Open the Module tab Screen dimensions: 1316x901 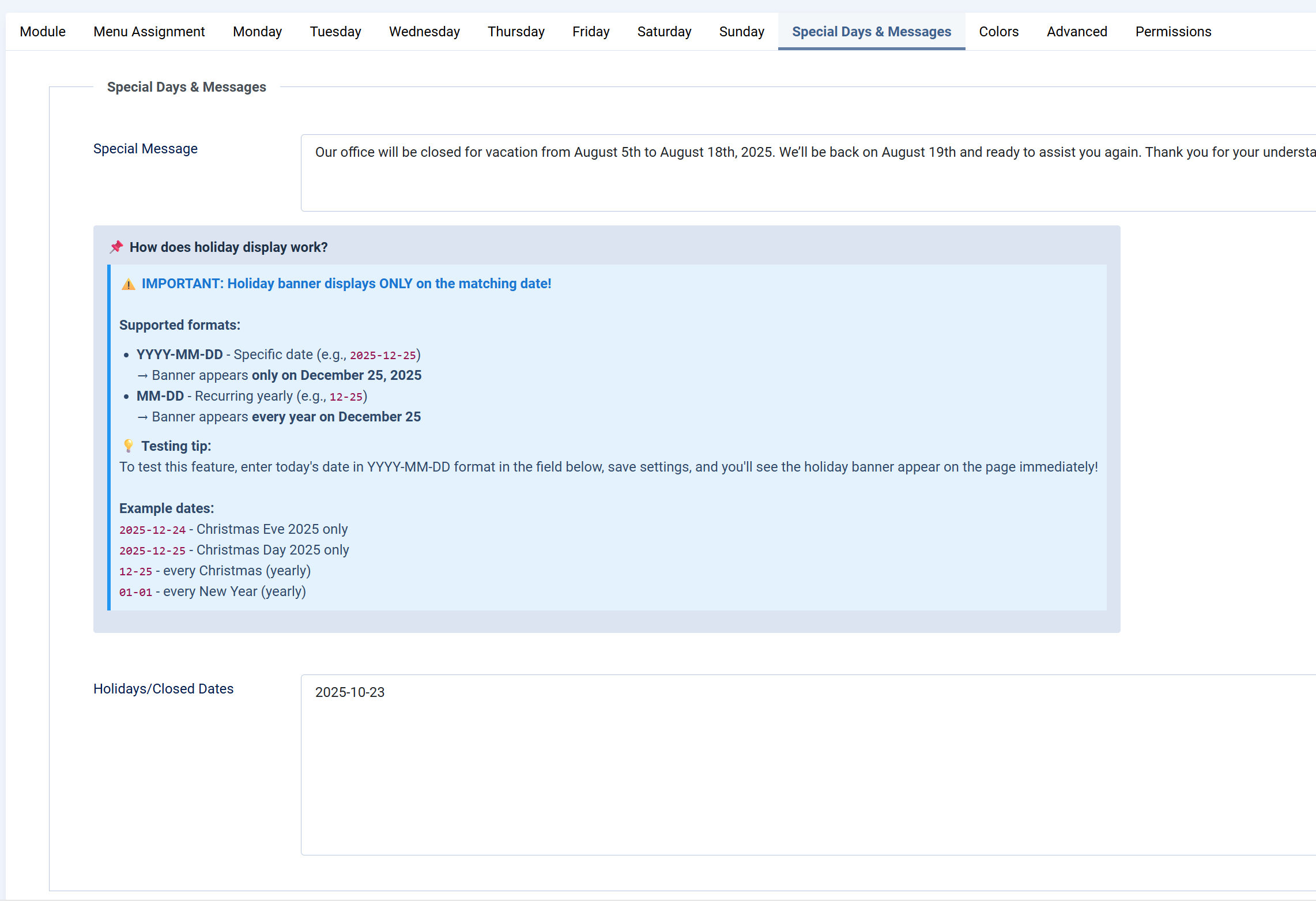[x=43, y=32]
